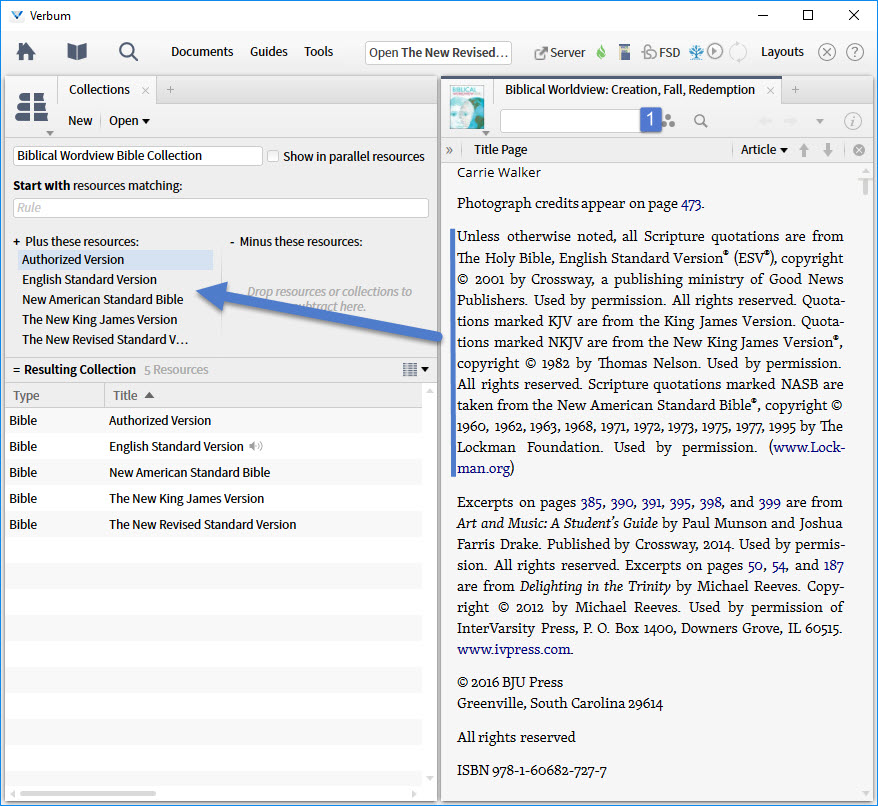Follow the page 473 link

[x=691, y=204]
